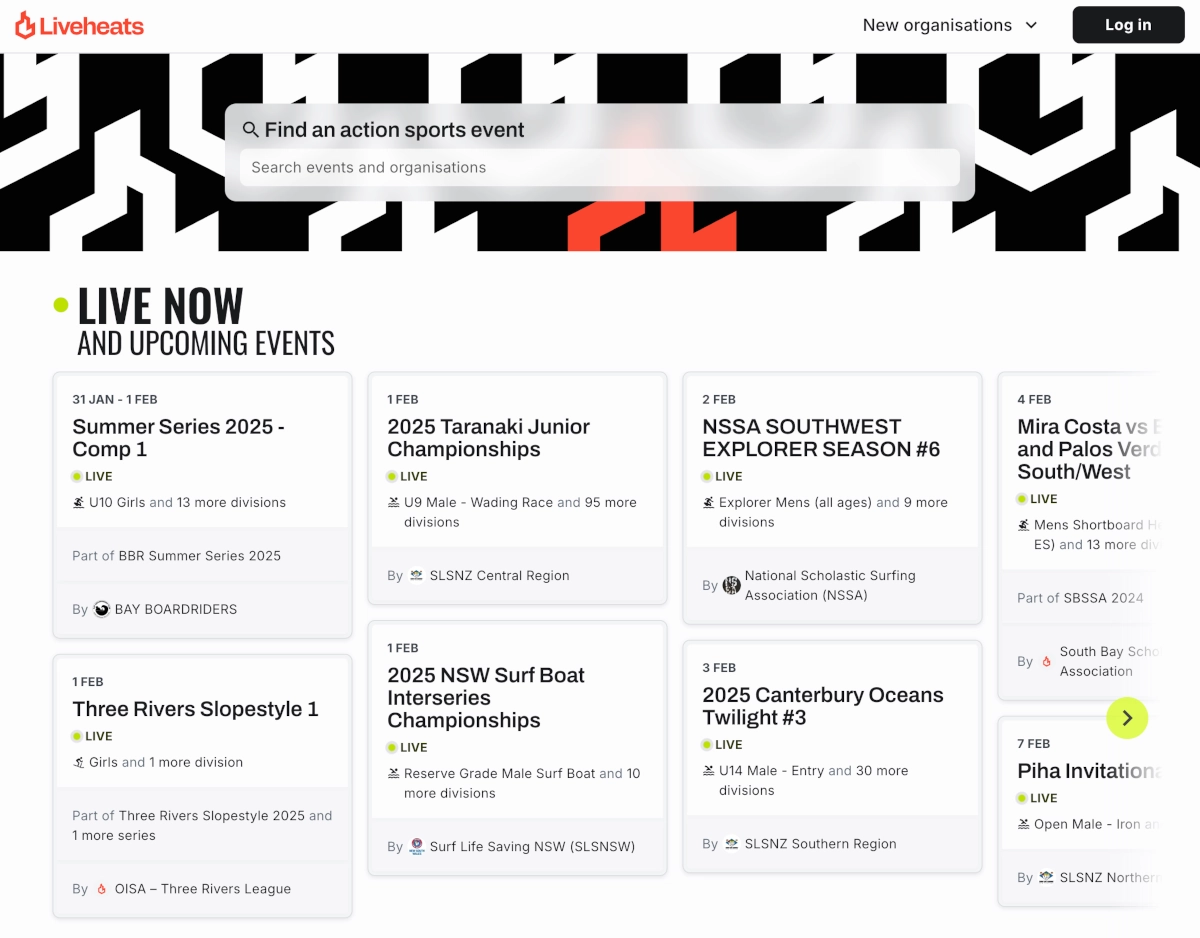Click the SLSNZ Southern Region logo icon
Viewport: 1200px width, 938px height.
click(732, 844)
